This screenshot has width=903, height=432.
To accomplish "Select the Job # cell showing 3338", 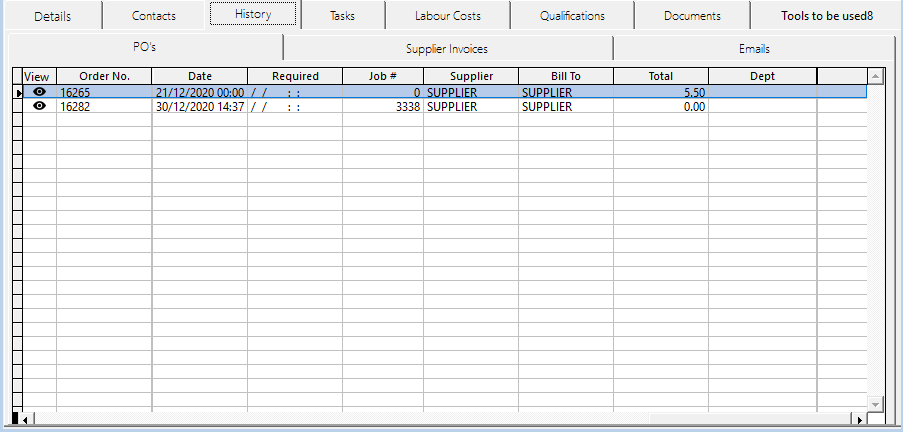I will tap(382, 106).
